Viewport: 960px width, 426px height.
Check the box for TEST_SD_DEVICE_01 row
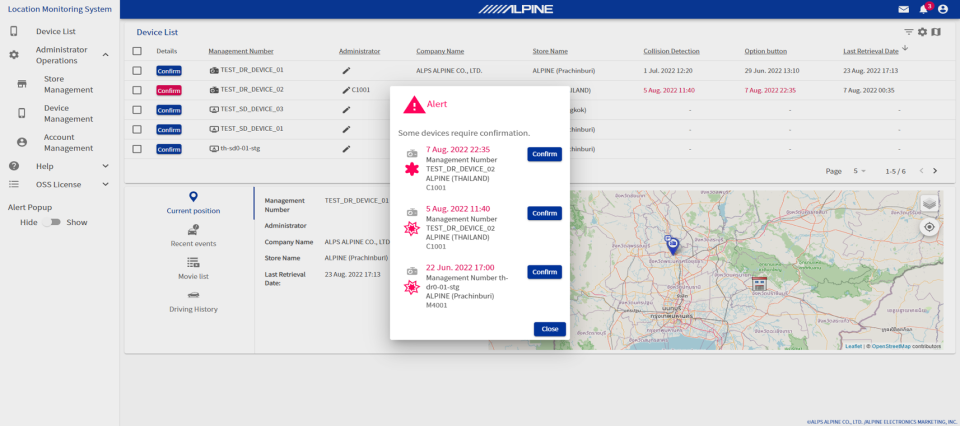(137, 129)
